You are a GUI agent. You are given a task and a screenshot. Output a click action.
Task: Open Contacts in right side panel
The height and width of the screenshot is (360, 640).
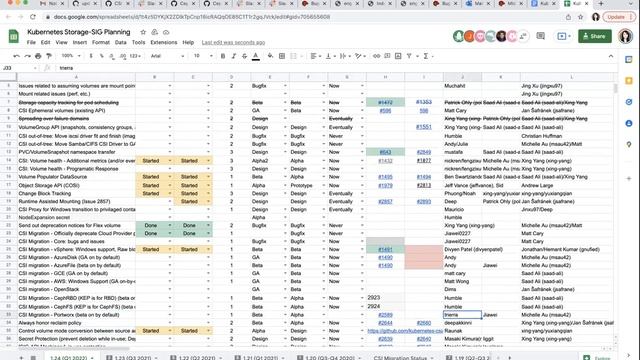[x=629, y=123]
